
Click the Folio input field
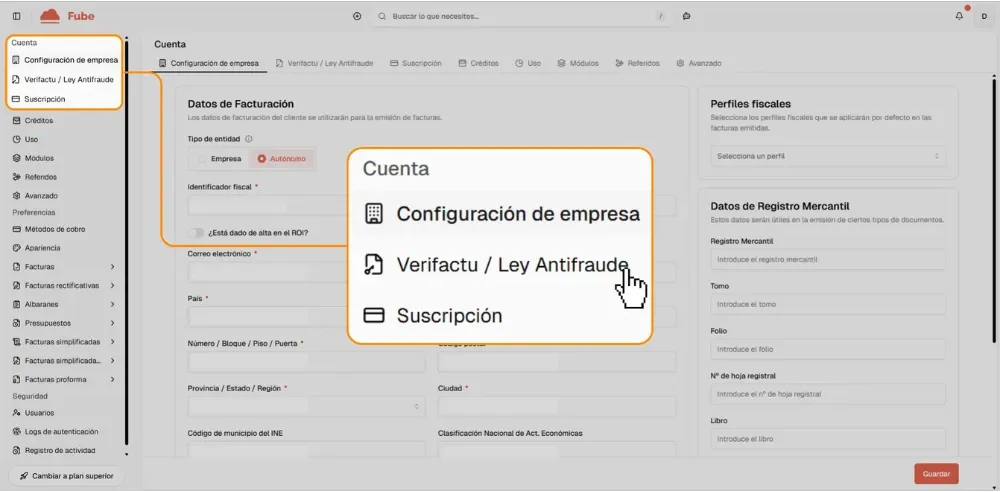pos(828,350)
